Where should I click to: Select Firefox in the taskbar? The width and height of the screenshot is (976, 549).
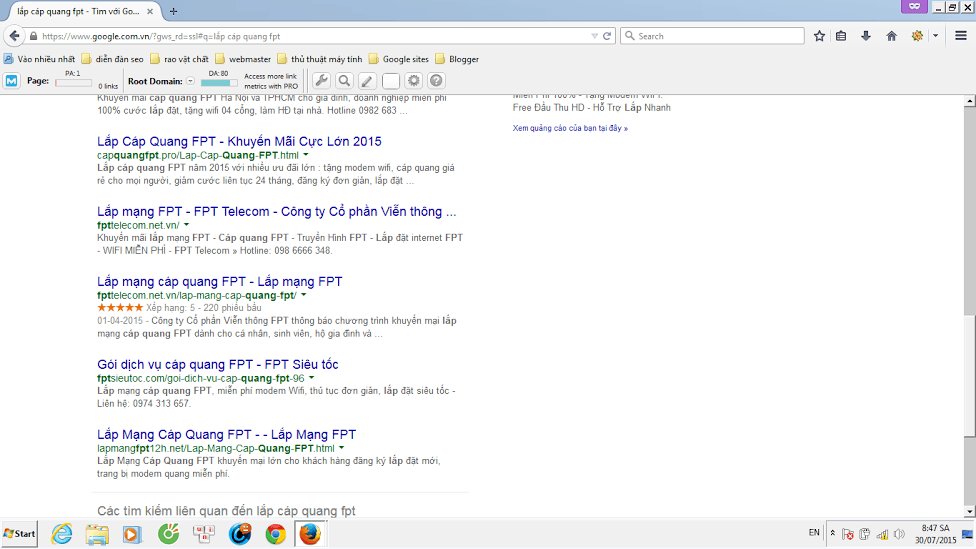(x=310, y=534)
